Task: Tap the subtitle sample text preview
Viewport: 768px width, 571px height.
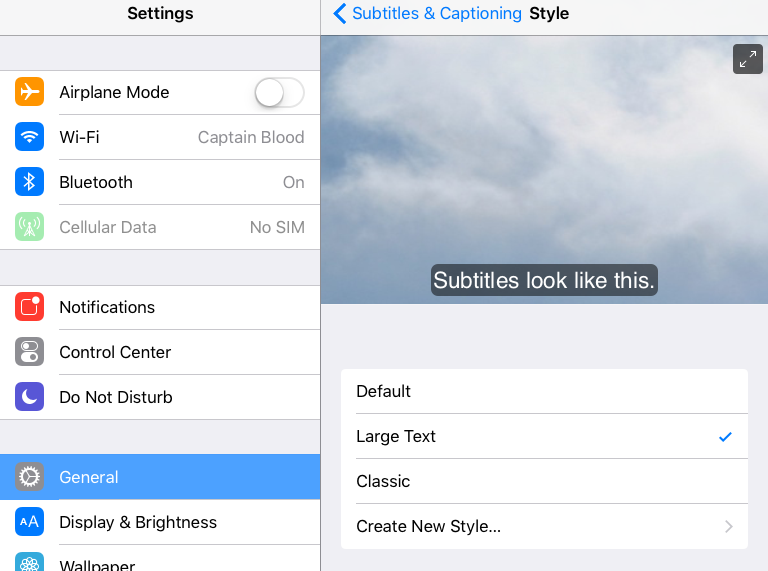Action: point(544,281)
